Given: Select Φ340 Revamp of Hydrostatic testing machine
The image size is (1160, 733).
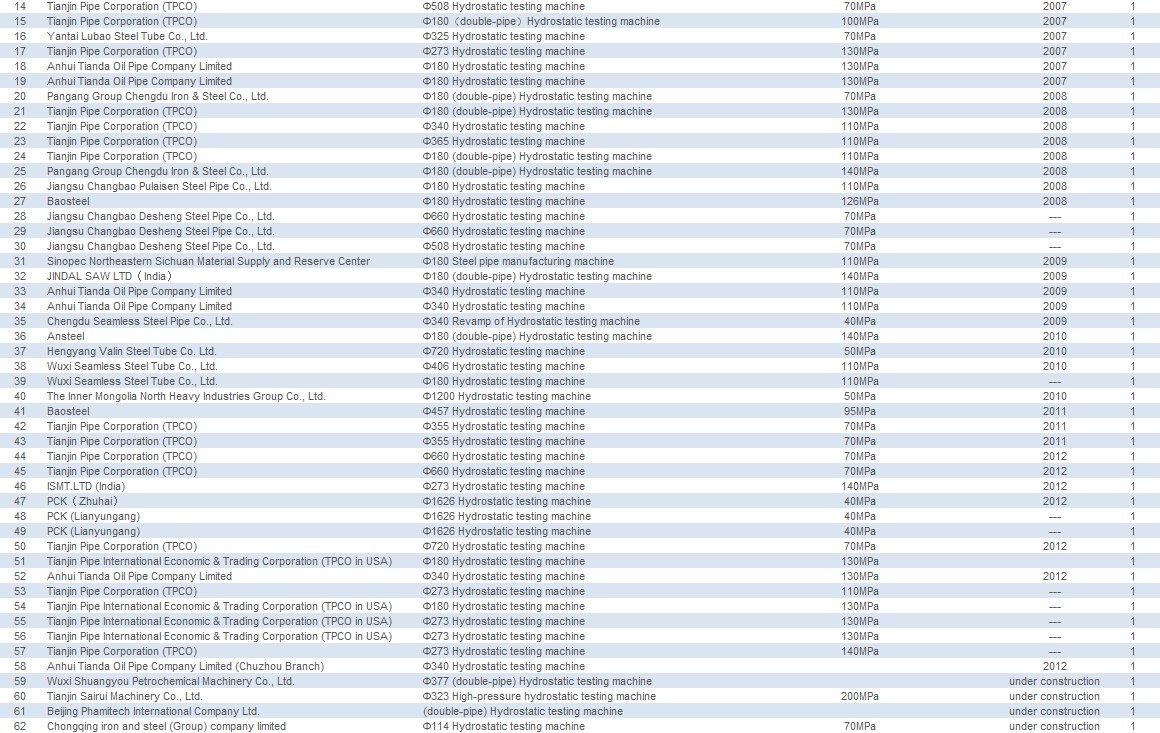Looking at the screenshot, I should (531, 321).
